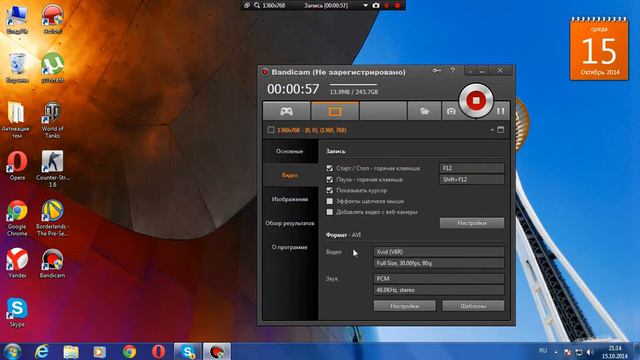Show hidden system tray icons
This screenshot has width=640, height=360.
[556, 351]
